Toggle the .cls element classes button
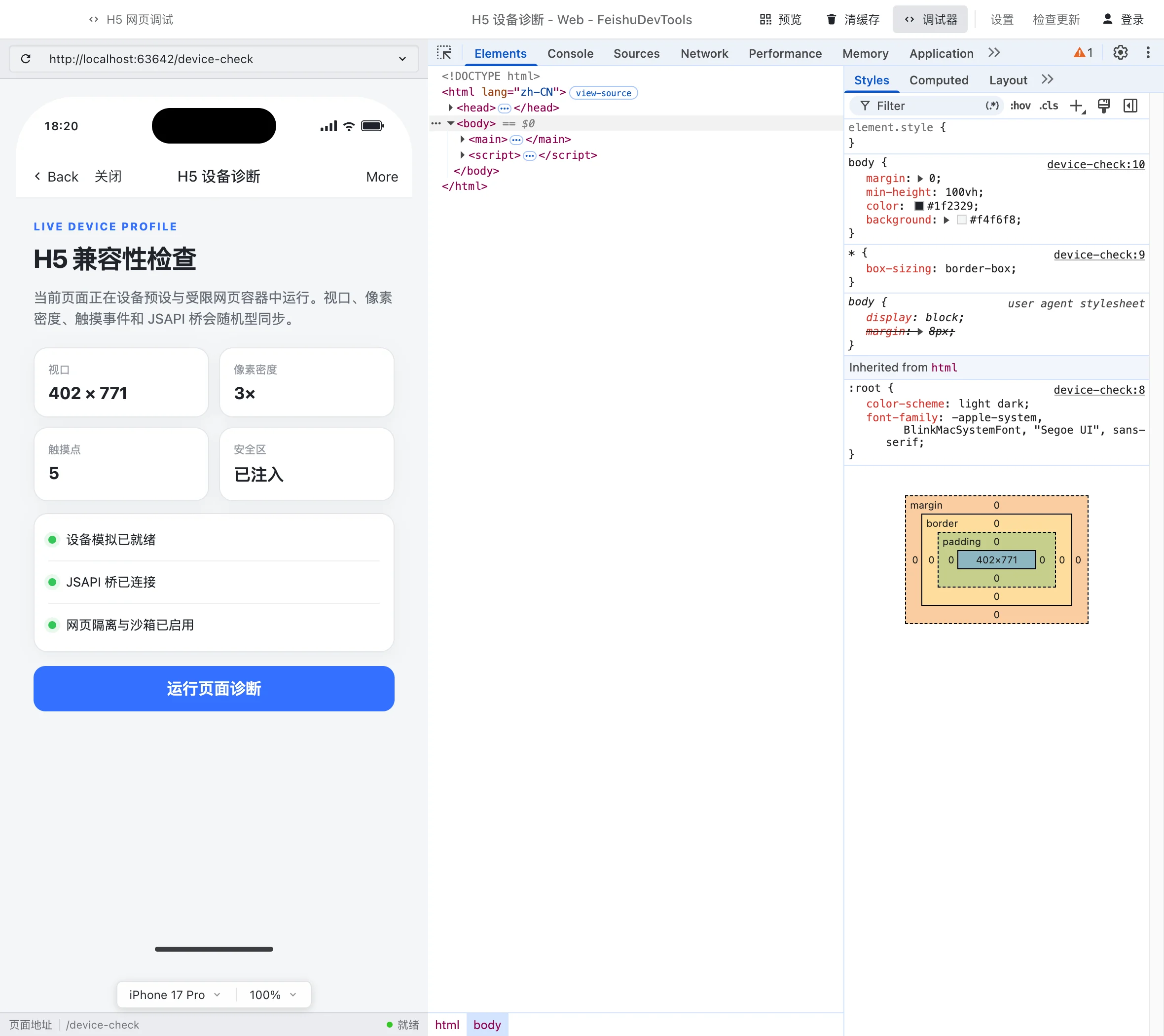The height and width of the screenshot is (1036, 1164). click(x=1049, y=106)
